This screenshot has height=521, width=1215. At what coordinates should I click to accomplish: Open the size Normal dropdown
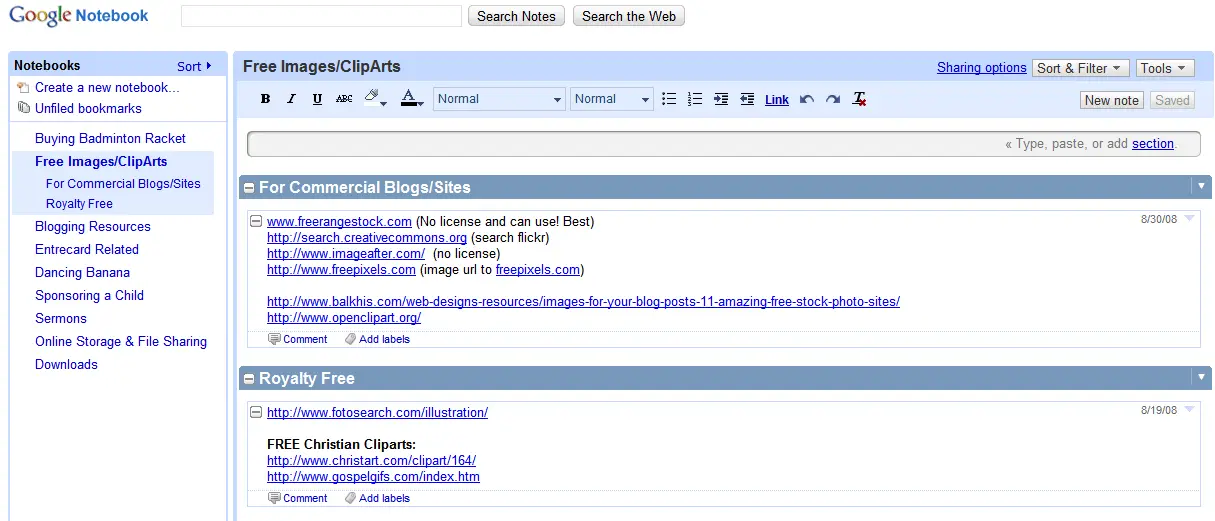(612, 99)
